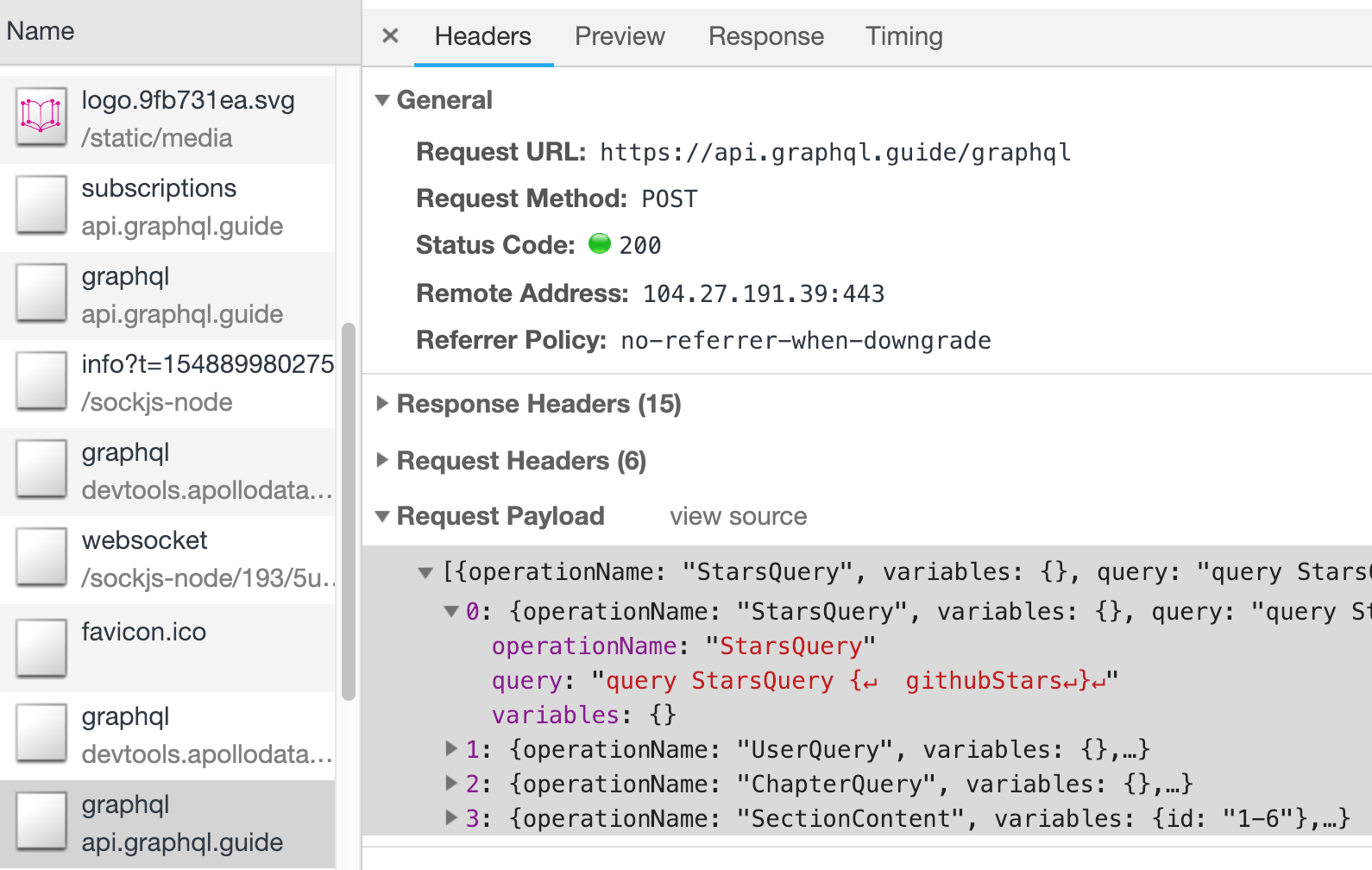Expand payload item 2 ChapterQuery
Screen dimensions: 1372x870
tap(451, 784)
